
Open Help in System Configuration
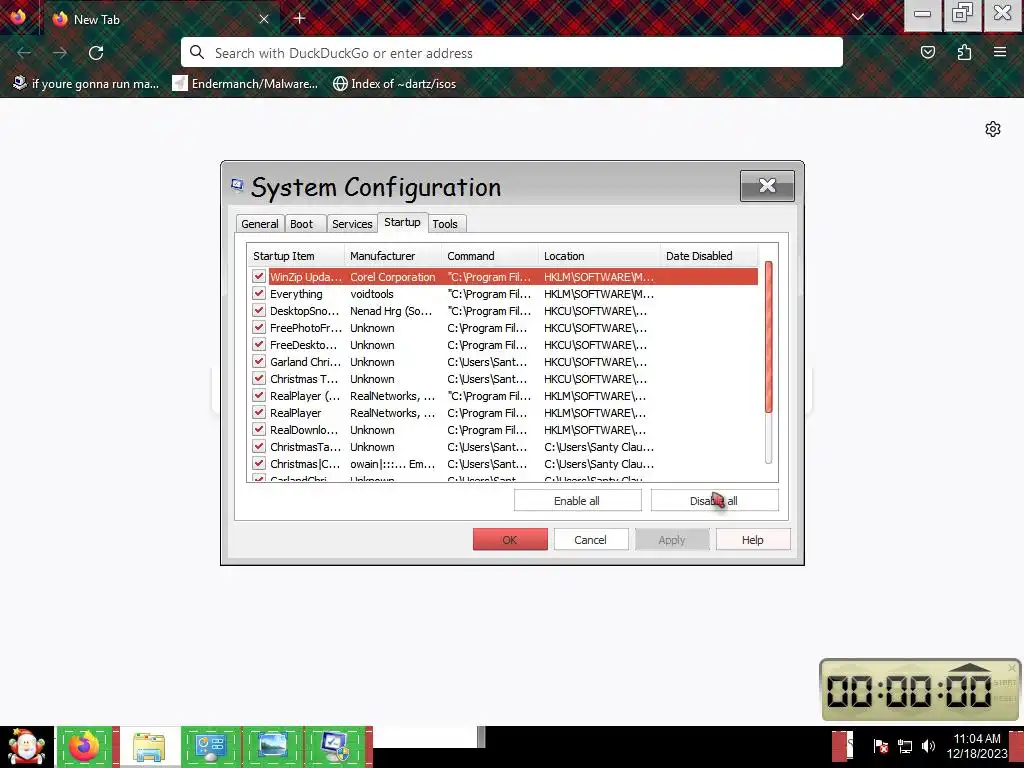(753, 540)
